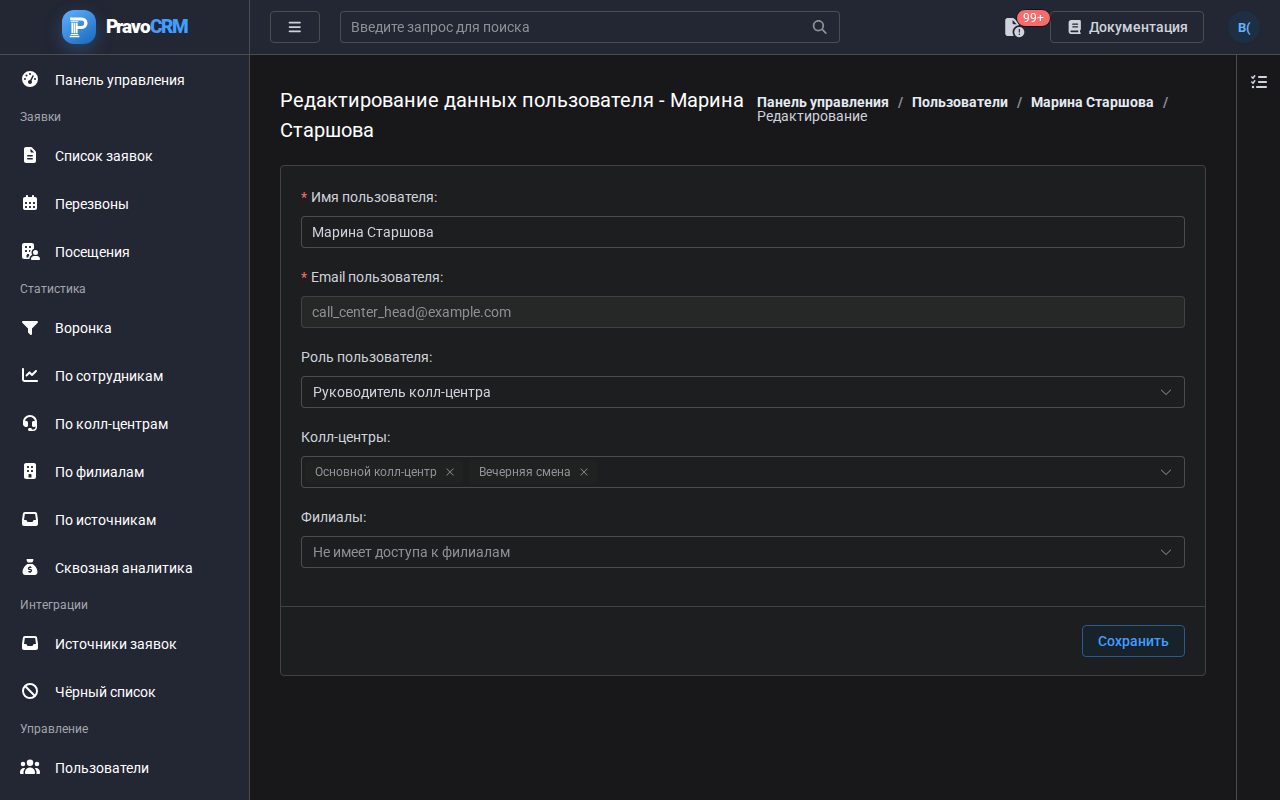The image size is (1280, 800).
Task: Click the Список заявок document icon
Action: [30, 156]
